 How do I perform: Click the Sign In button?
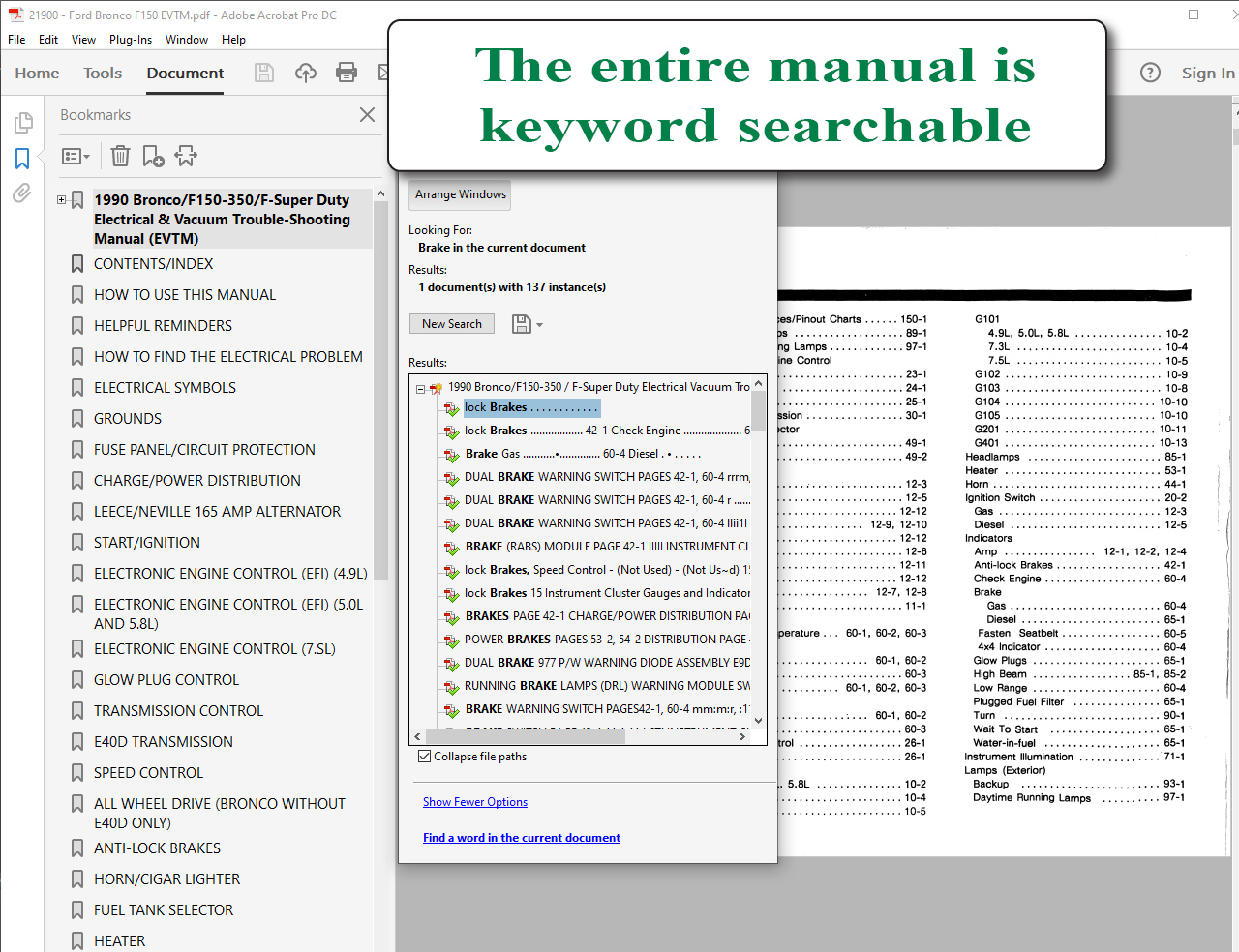pos(1208,74)
